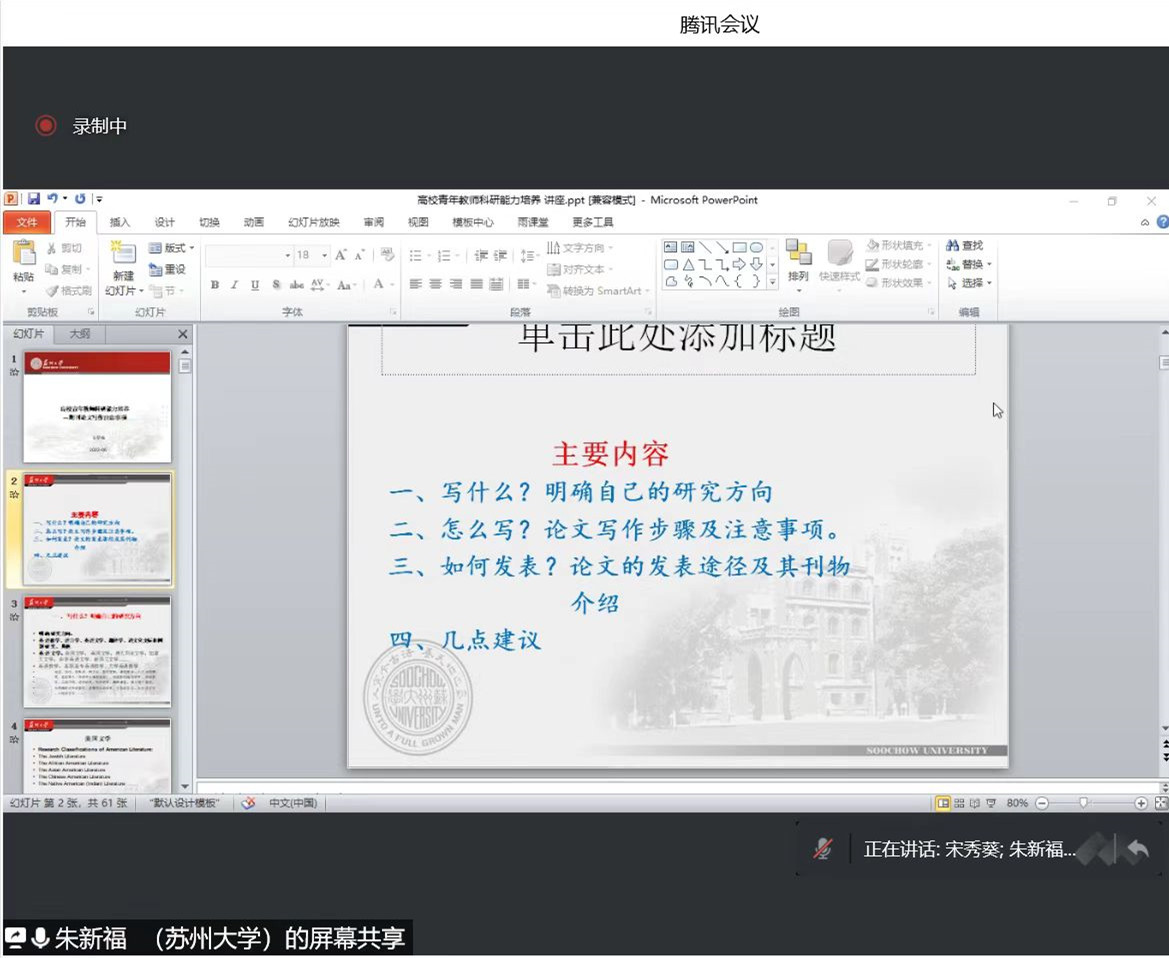Viewport: 1169px width, 958px height.
Task: Open the Insert (插入) ribbon tab
Action: [x=120, y=222]
